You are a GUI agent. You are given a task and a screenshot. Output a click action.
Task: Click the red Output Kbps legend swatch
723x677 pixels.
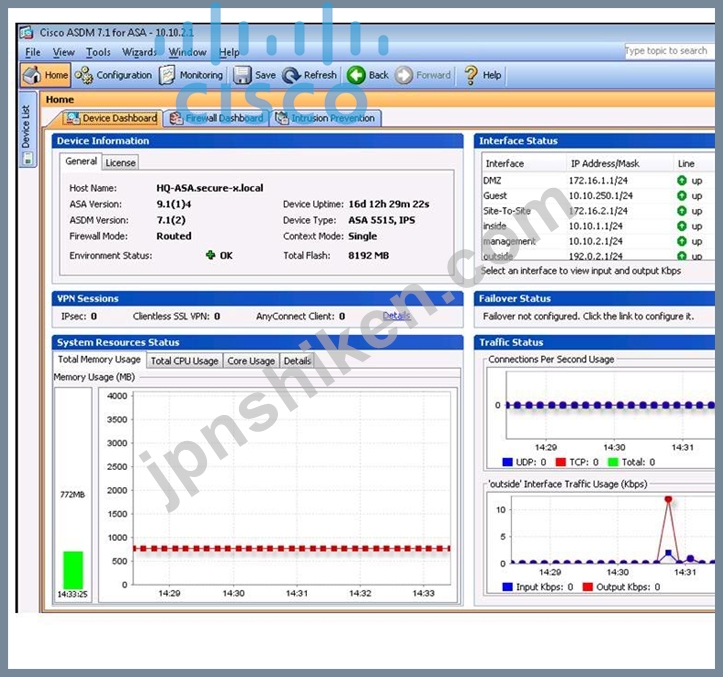(x=587, y=587)
